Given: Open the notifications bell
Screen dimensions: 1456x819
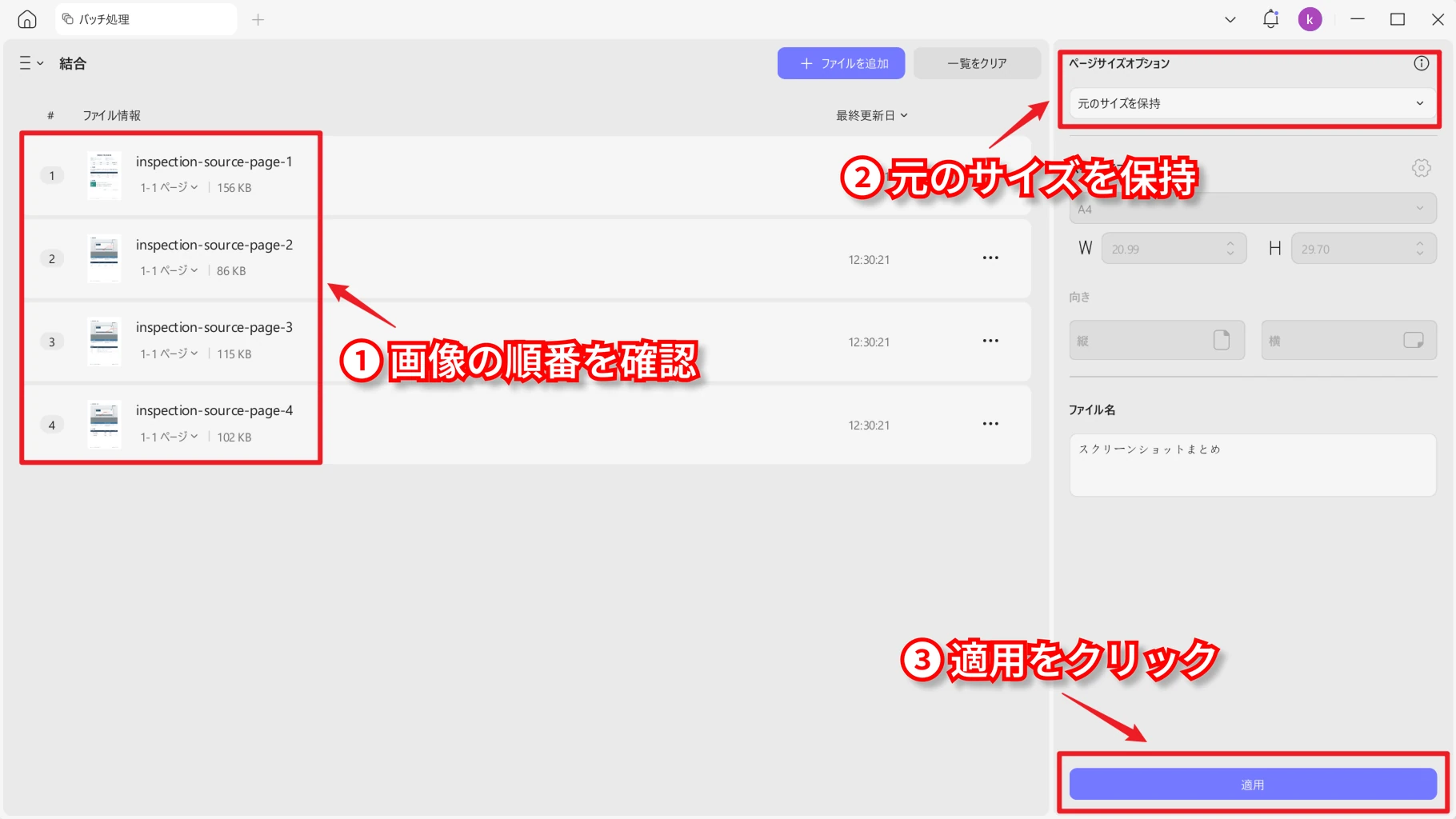Looking at the screenshot, I should 1270,19.
